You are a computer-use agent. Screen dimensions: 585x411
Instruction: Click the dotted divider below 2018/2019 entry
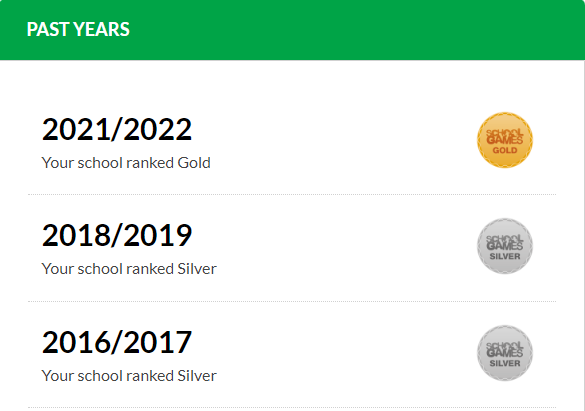292,301
